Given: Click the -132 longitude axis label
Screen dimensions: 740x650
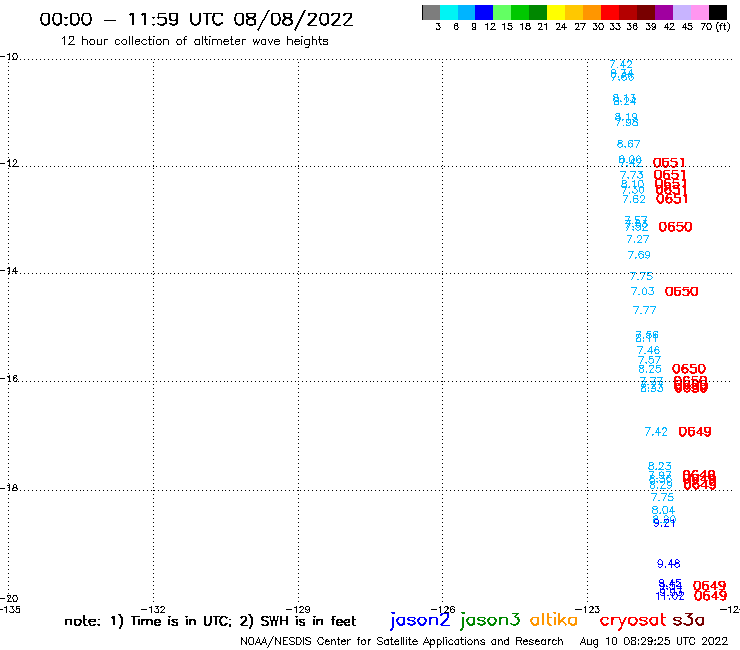Looking at the screenshot, I should 153,609.
